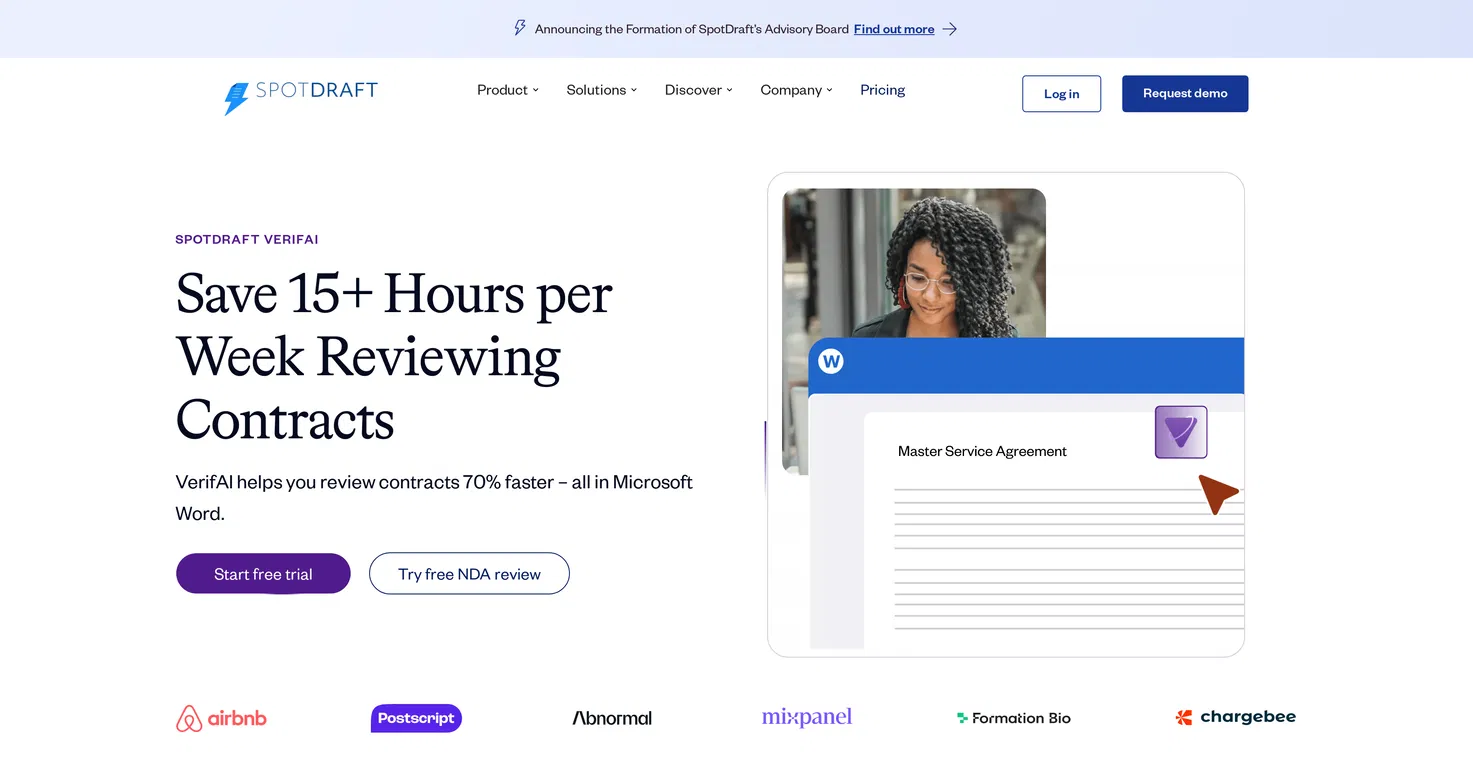Open the Discover dropdown menu
The image size is (1473, 768).
click(699, 90)
